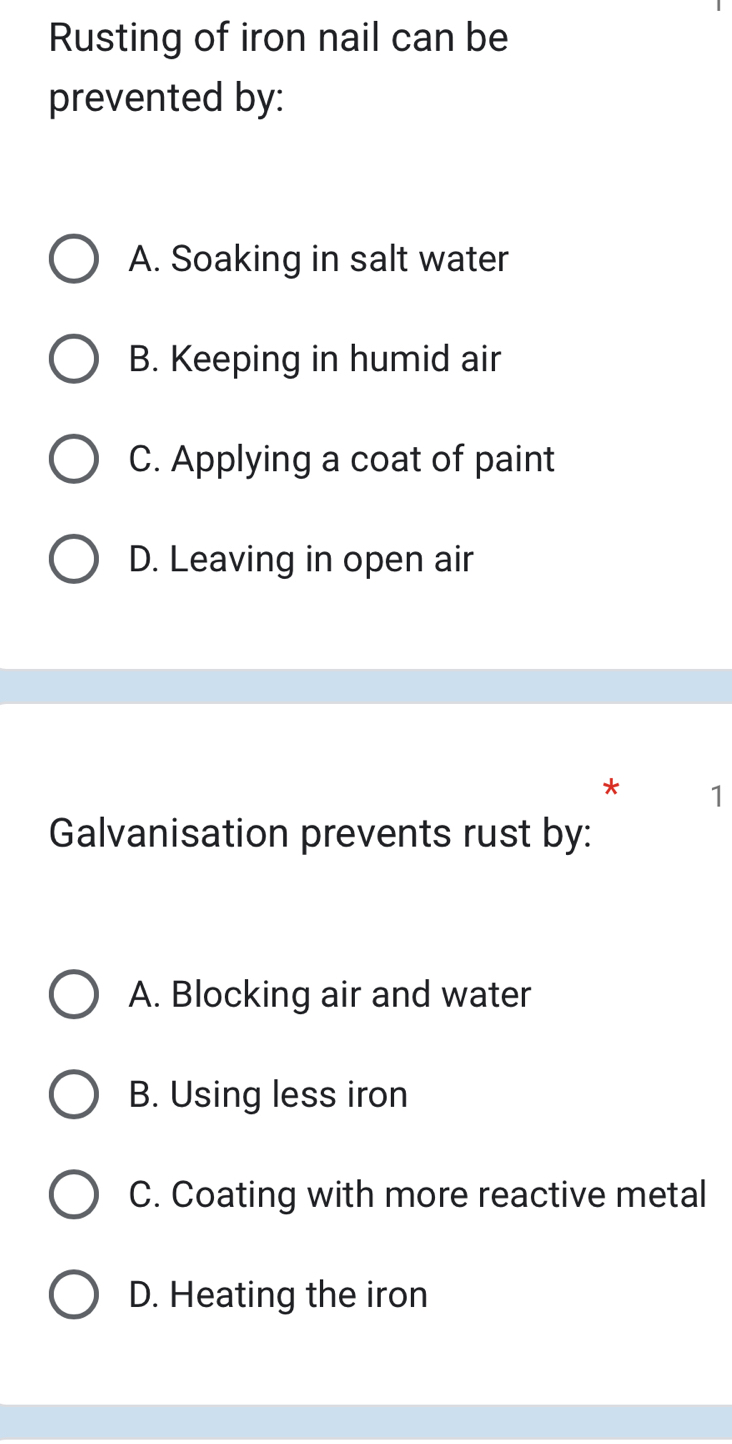Click the rusting prevention question title
The width and height of the screenshot is (732, 1444).
[x=278, y=66]
